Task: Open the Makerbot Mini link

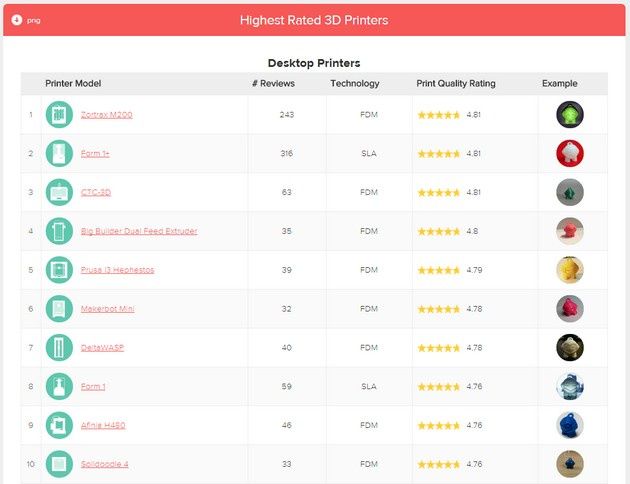Action: pos(107,309)
